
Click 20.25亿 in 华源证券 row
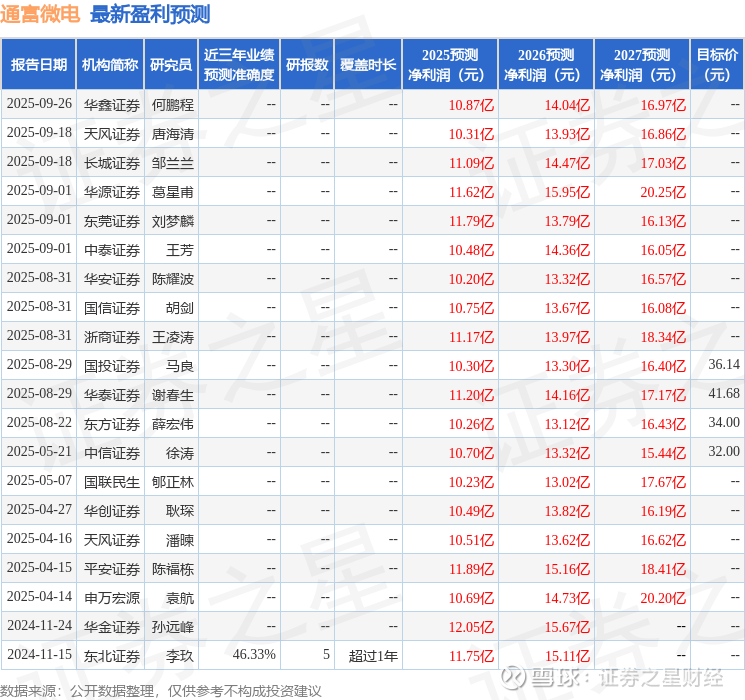tap(663, 192)
